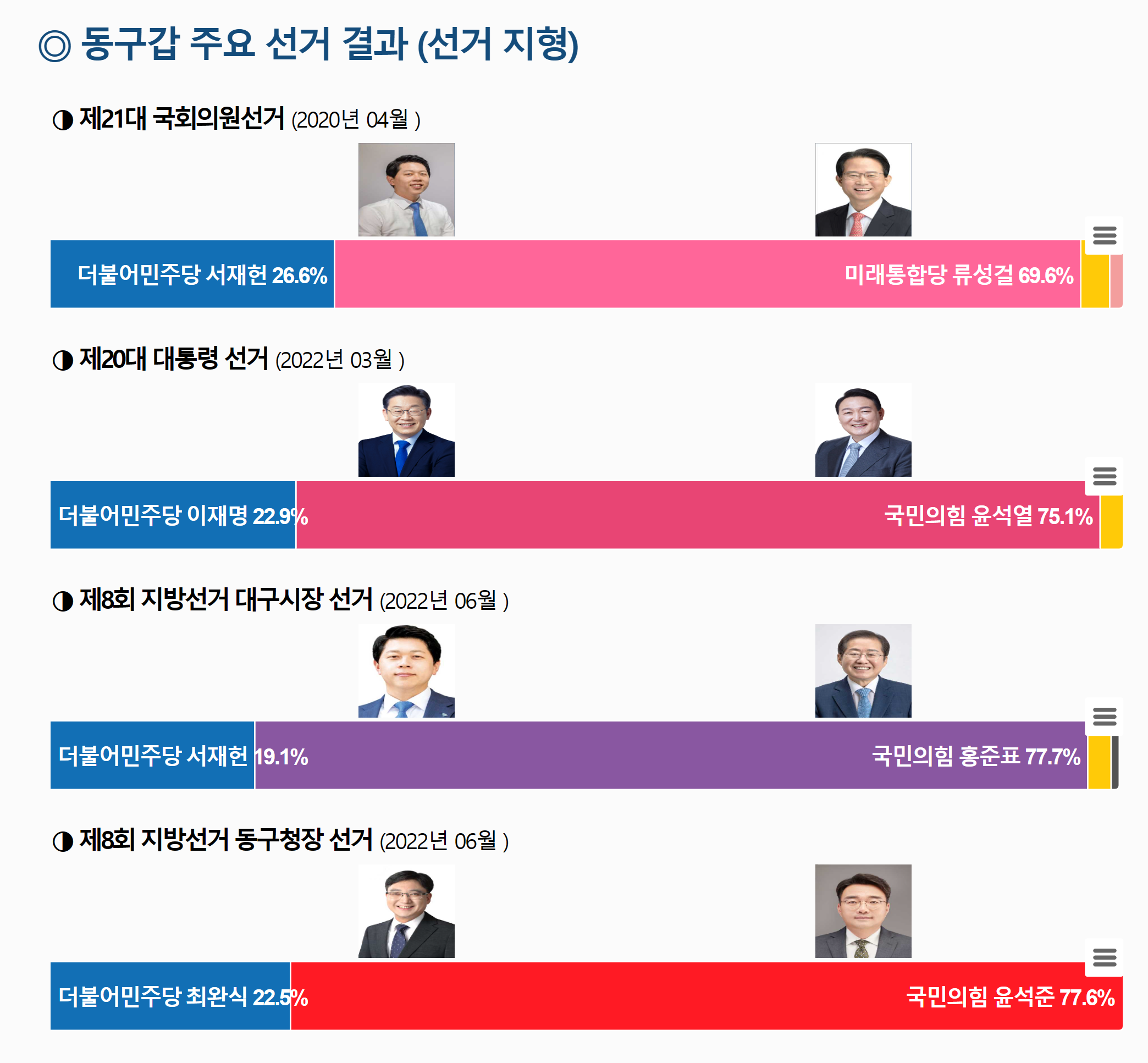Image resolution: width=1148 pixels, height=1063 pixels.
Task: Open chart menu for 동구청장 선거 chart
Action: click(x=1103, y=957)
